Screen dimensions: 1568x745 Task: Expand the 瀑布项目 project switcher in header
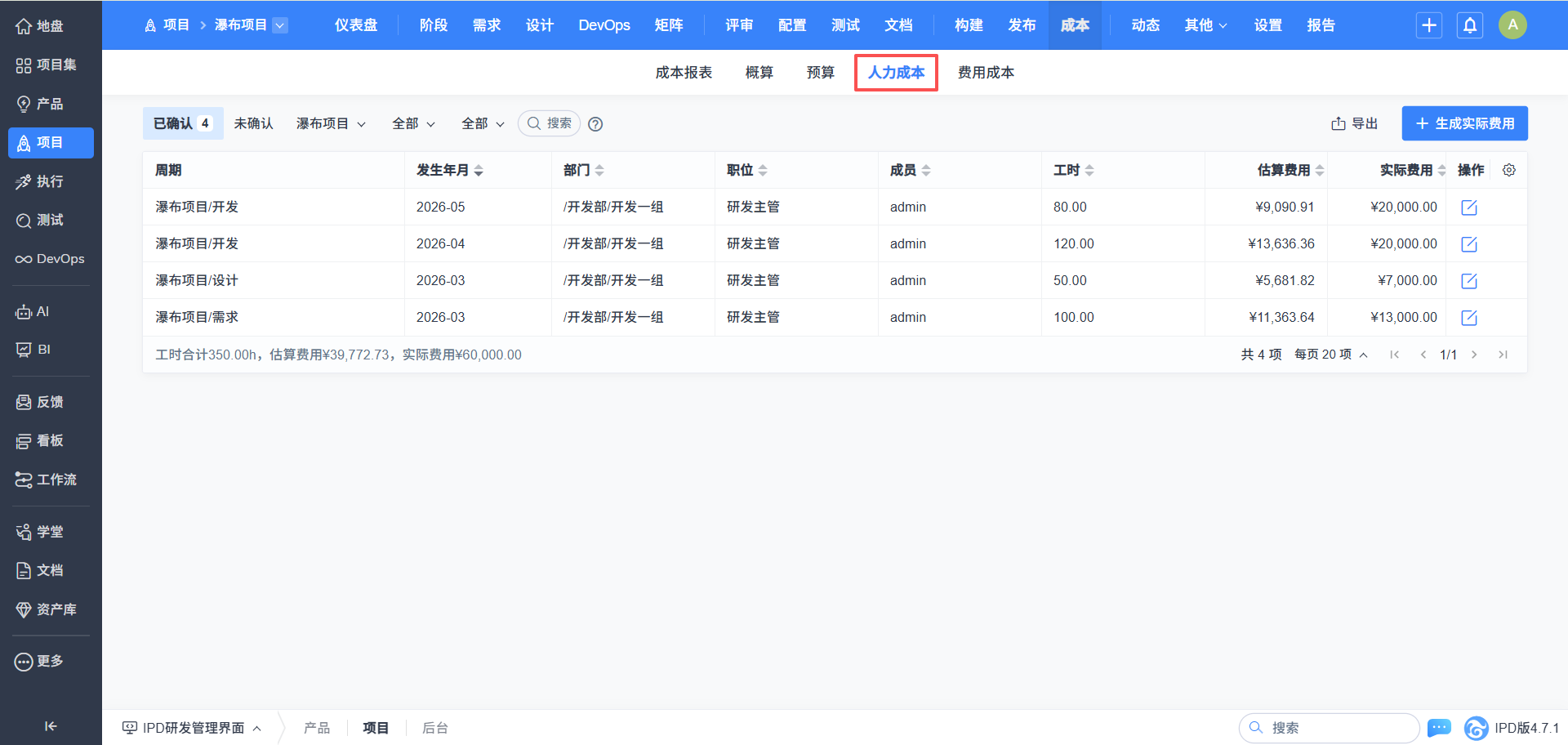pos(280,25)
